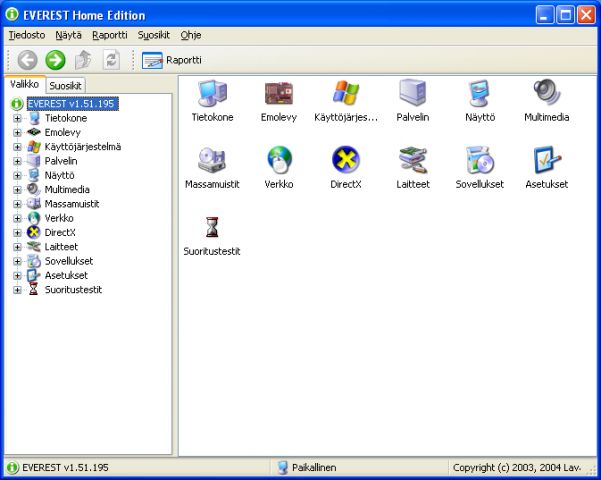The image size is (601, 480).
Task: Click the Back arrow toolbar button
Action: click(28, 60)
